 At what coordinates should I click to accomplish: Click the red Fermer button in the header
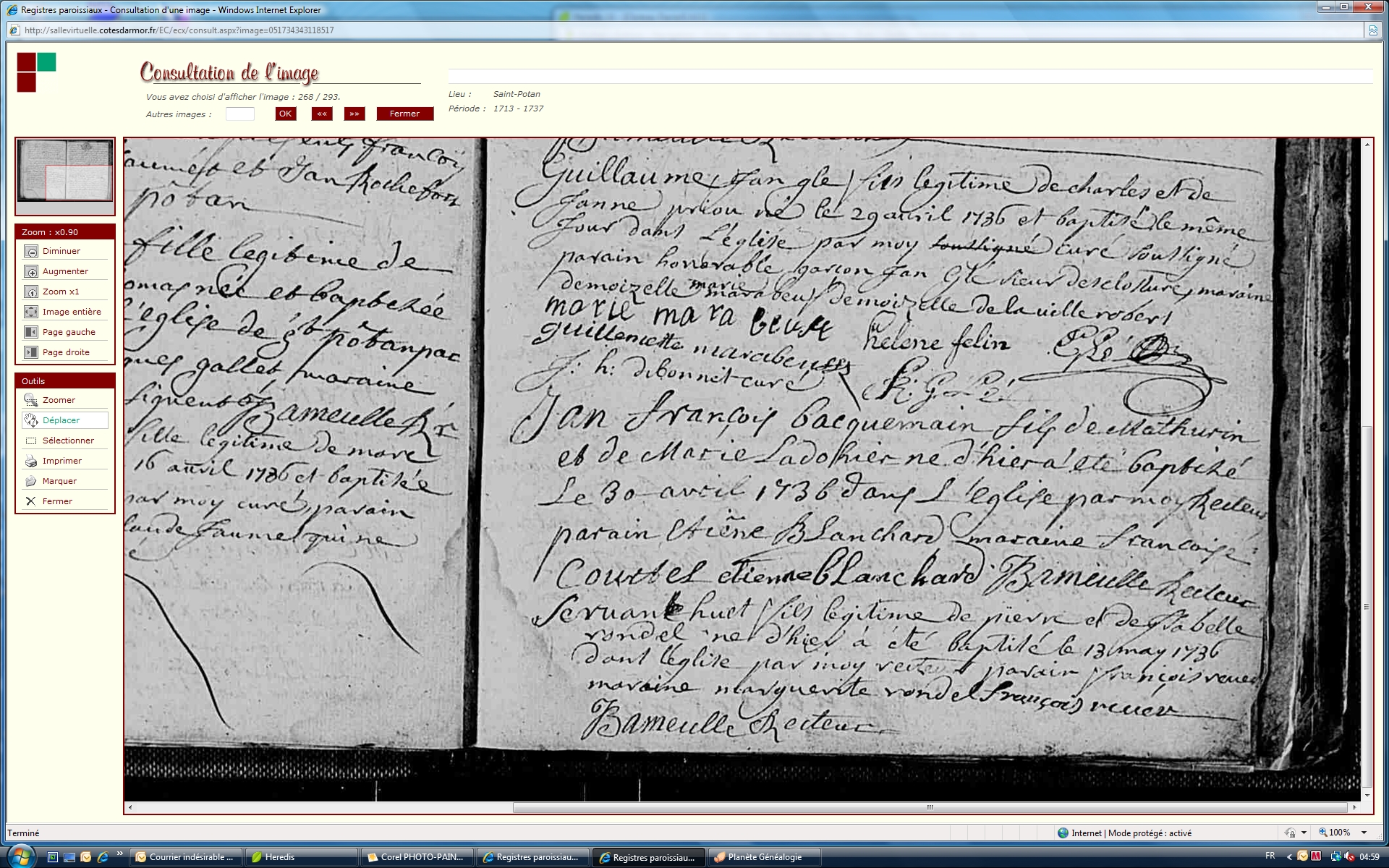(x=404, y=114)
